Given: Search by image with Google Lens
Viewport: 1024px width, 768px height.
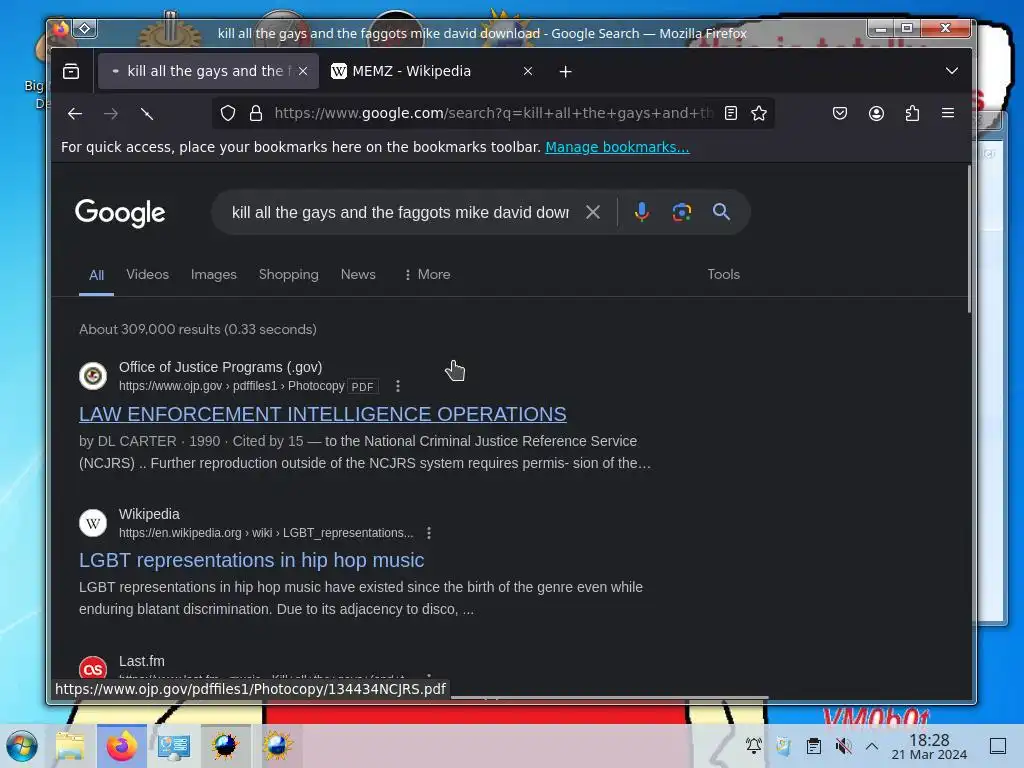Looking at the screenshot, I should coord(682,212).
